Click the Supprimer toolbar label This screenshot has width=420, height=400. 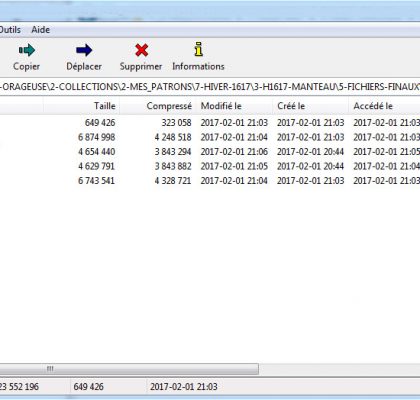point(141,66)
